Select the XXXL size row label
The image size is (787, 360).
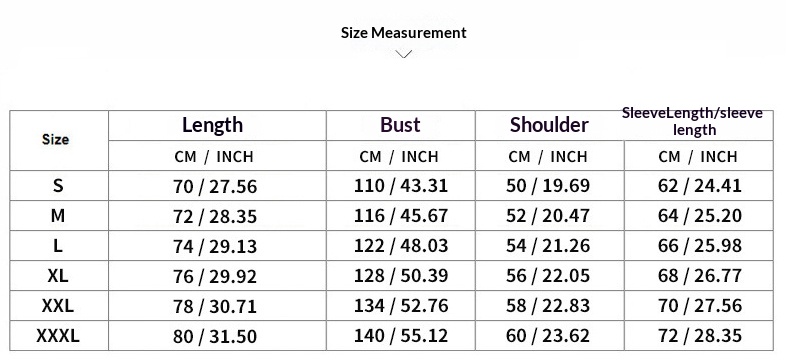click(x=58, y=335)
